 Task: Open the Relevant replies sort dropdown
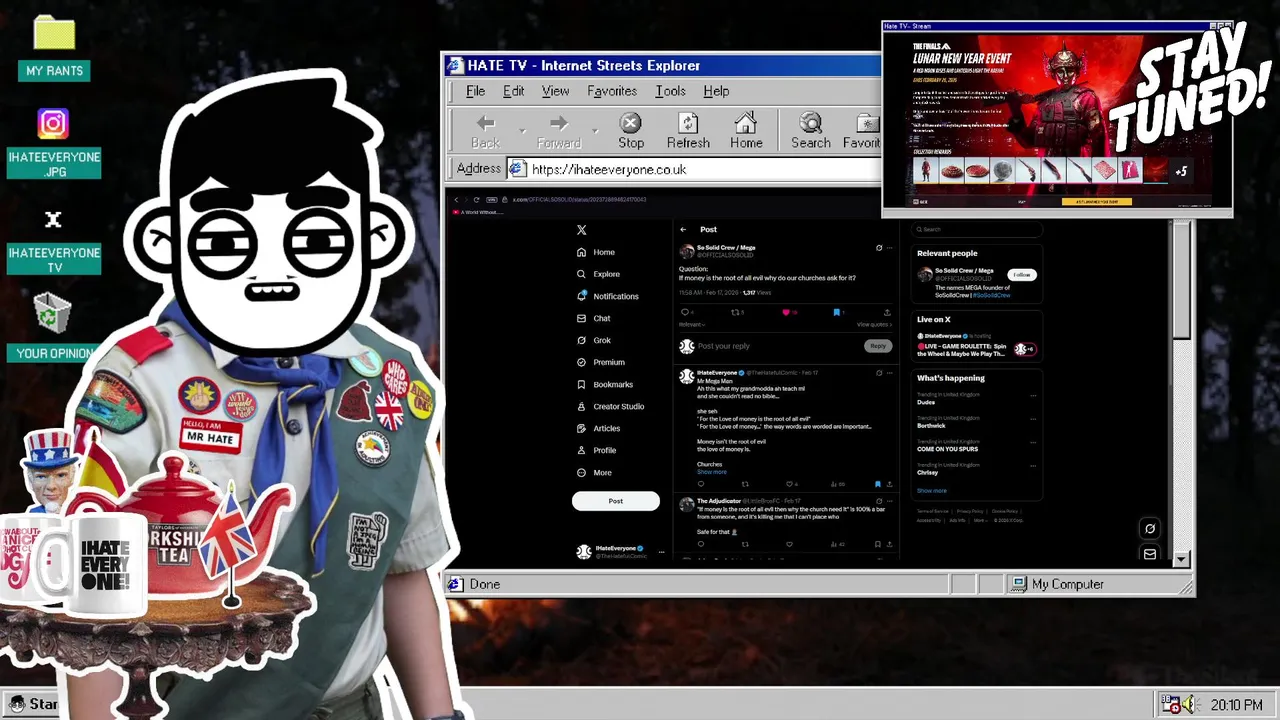point(692,324)
